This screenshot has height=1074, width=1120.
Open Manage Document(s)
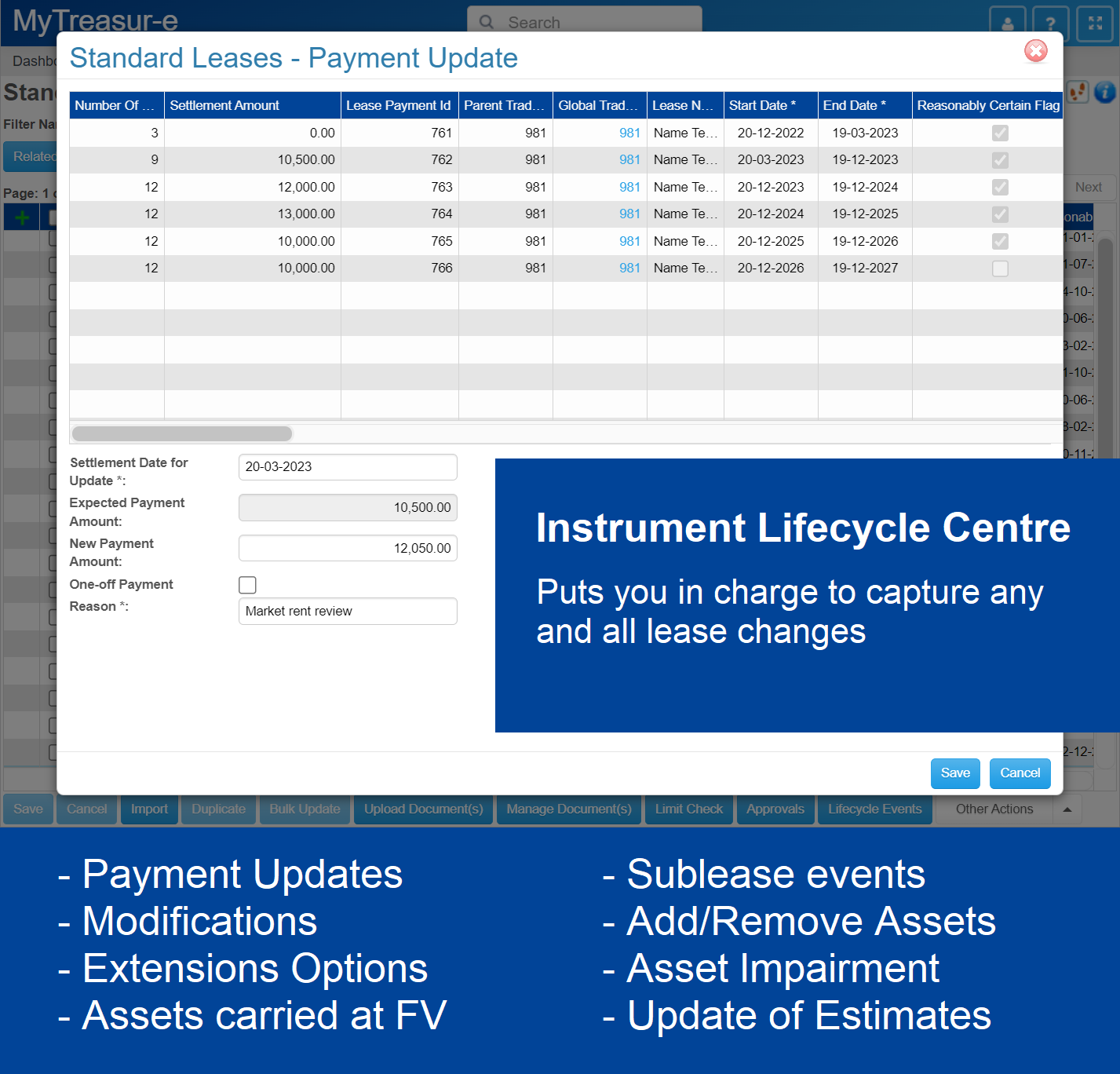click(568, 809)
